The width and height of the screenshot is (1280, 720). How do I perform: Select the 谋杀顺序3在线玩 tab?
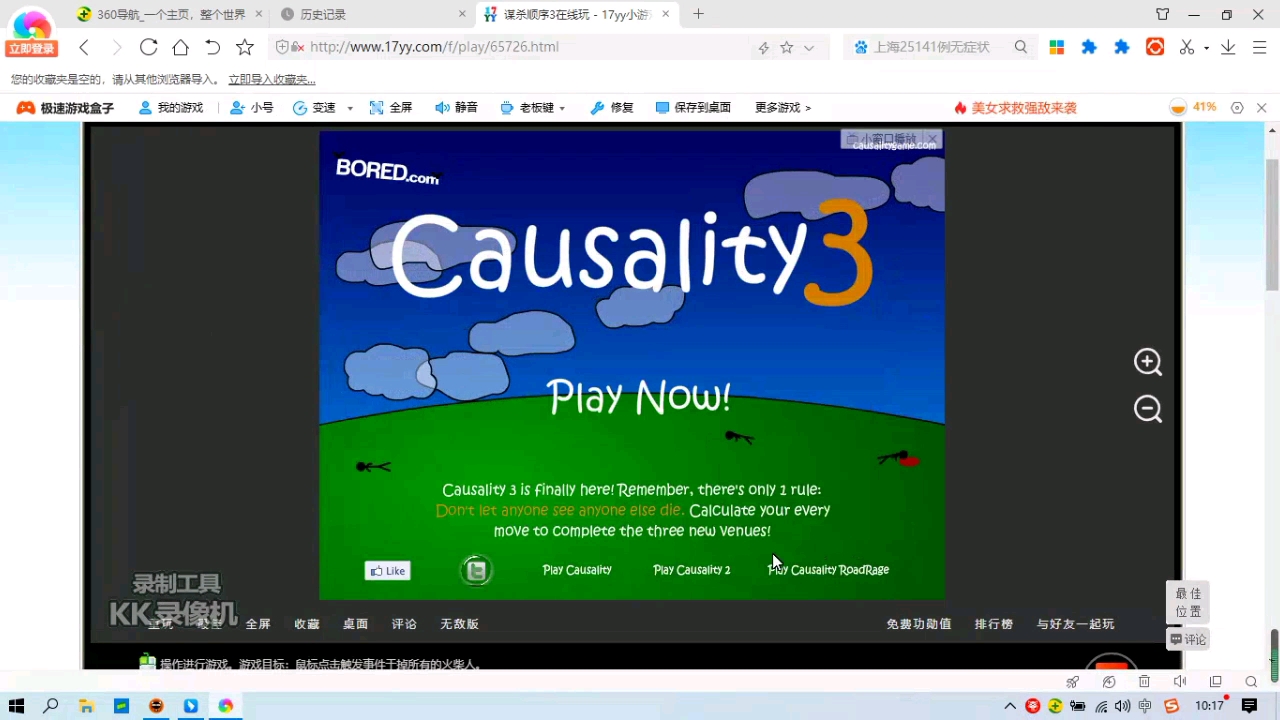pyautogui.click(x=575, y=14)
